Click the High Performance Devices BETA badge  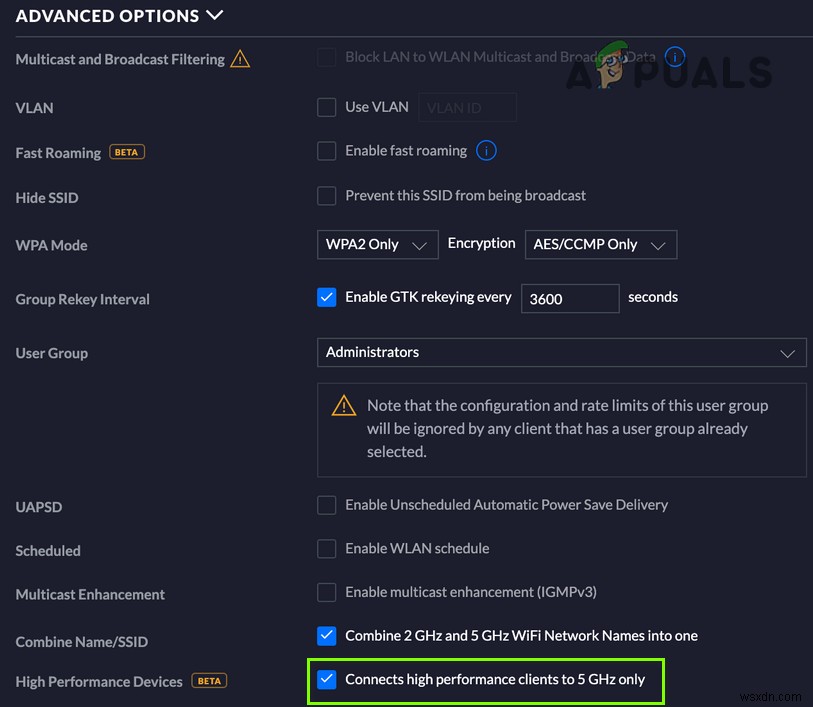[209, 681]
